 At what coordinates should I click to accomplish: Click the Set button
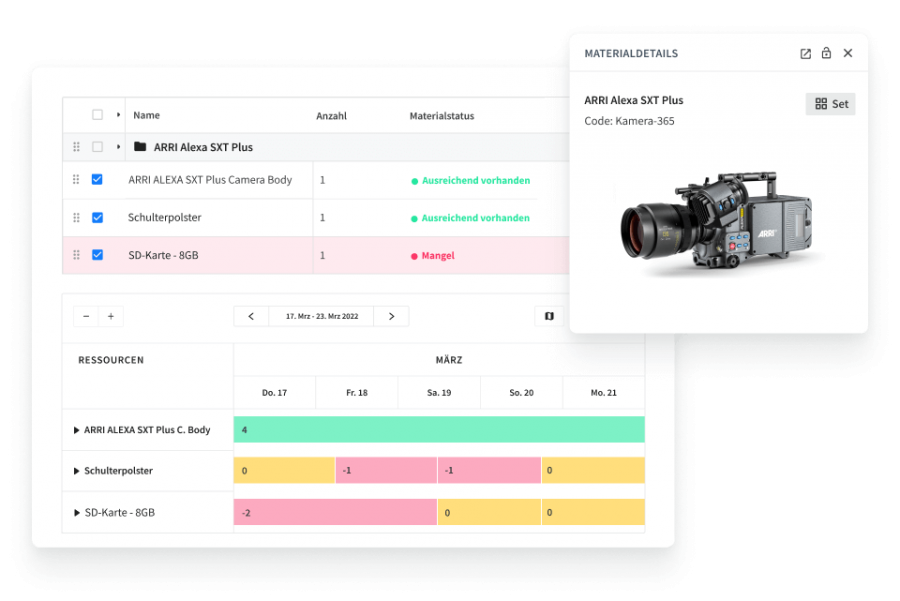(x=830, y=104)
